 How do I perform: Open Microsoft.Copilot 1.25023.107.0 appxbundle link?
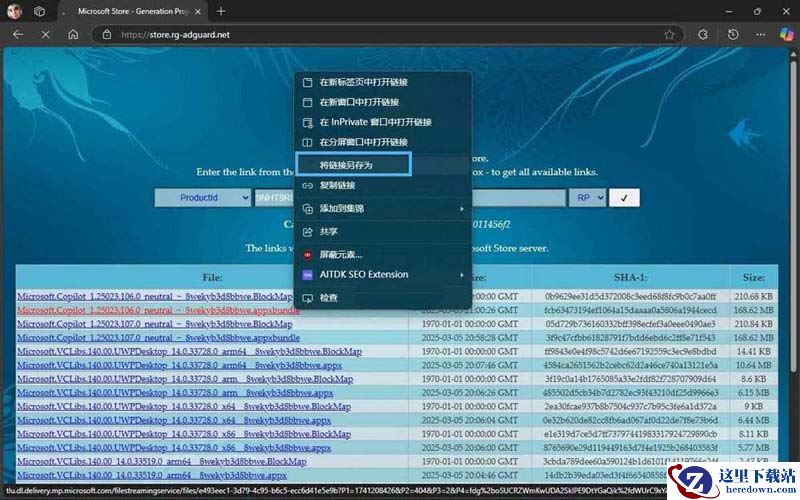[x=158, y=338]
